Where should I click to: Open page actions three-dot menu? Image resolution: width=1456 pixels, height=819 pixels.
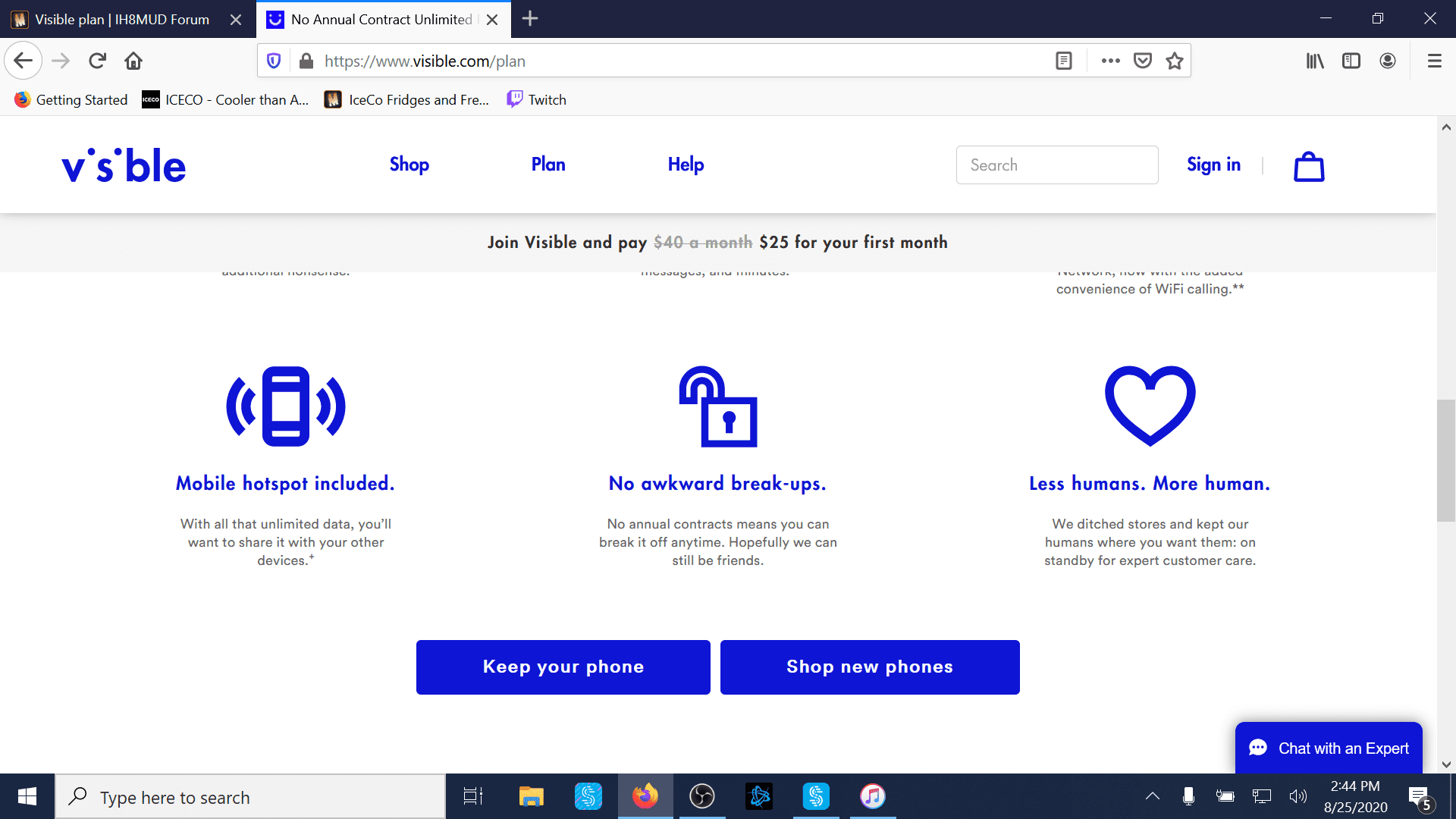pyautogui.click(x=1111, y=61)
